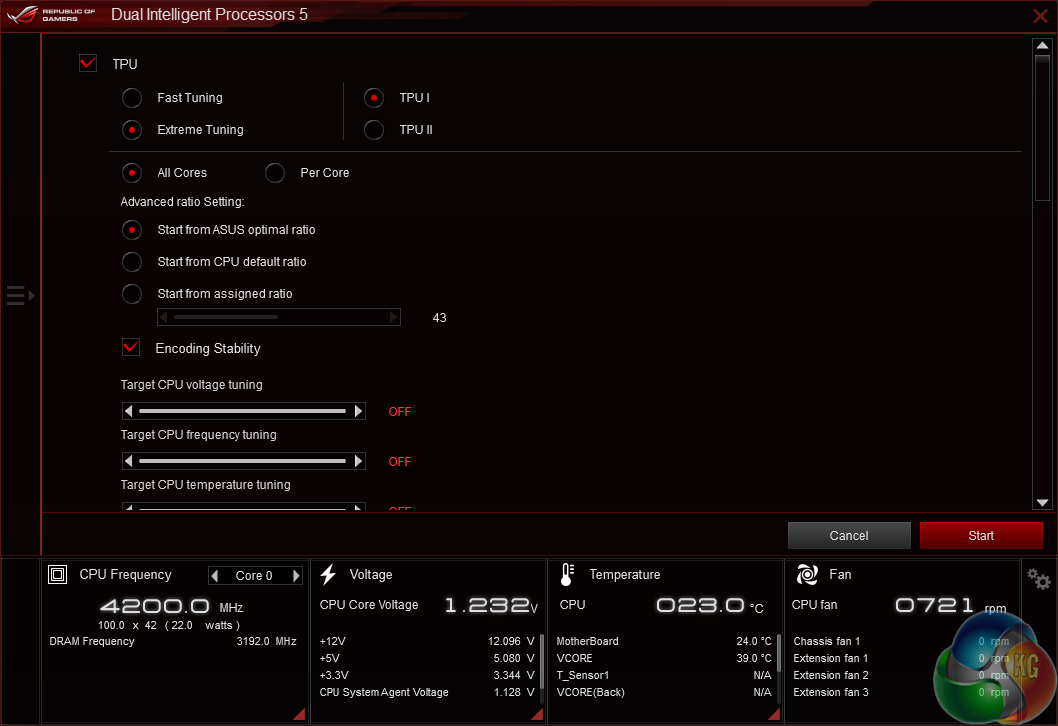The height and width of the screenshot is (726, 1058).
Task: Expand the left sidebar menu icon
Action: (19, 295)
